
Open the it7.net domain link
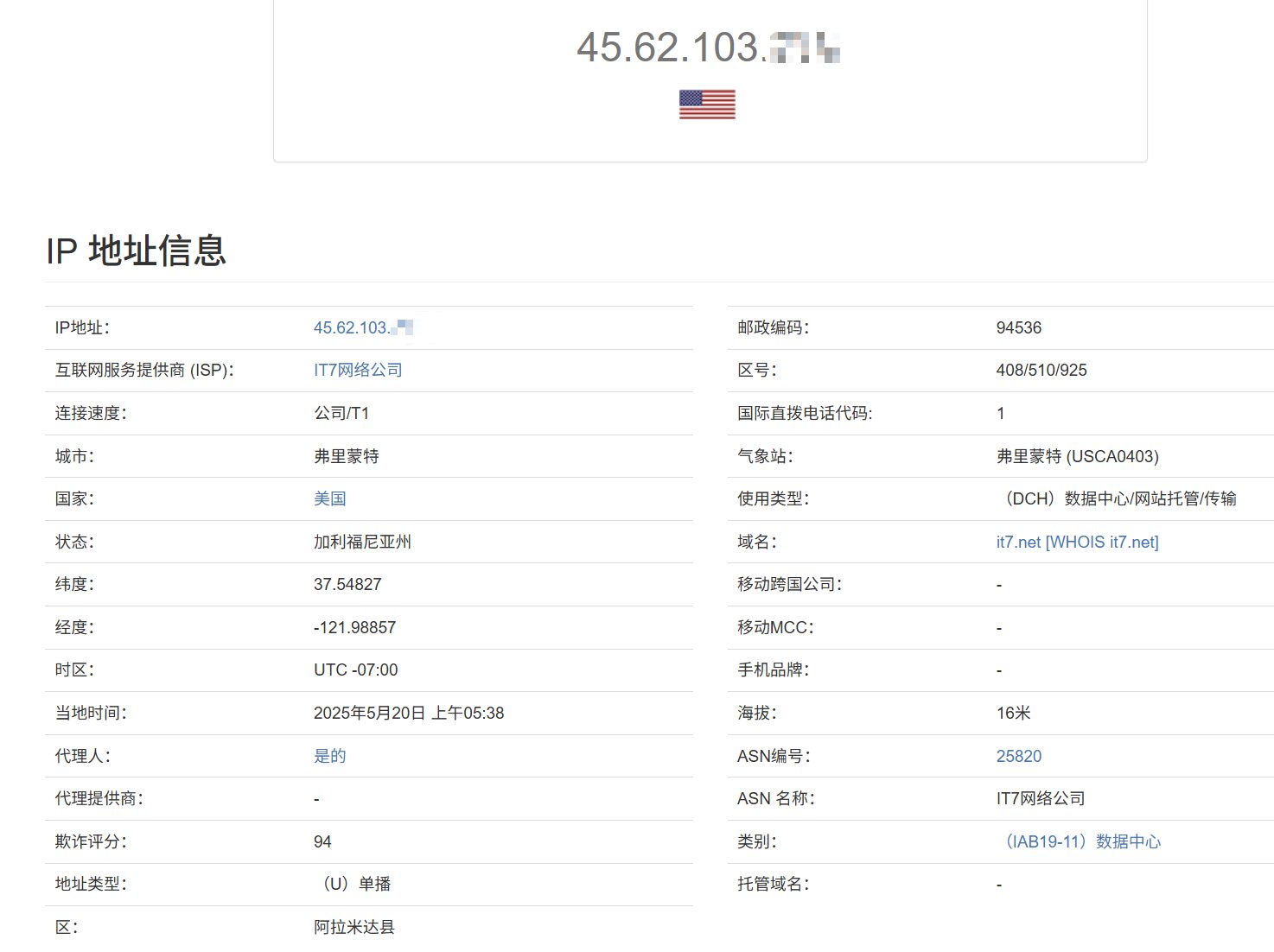[1018, 543]
